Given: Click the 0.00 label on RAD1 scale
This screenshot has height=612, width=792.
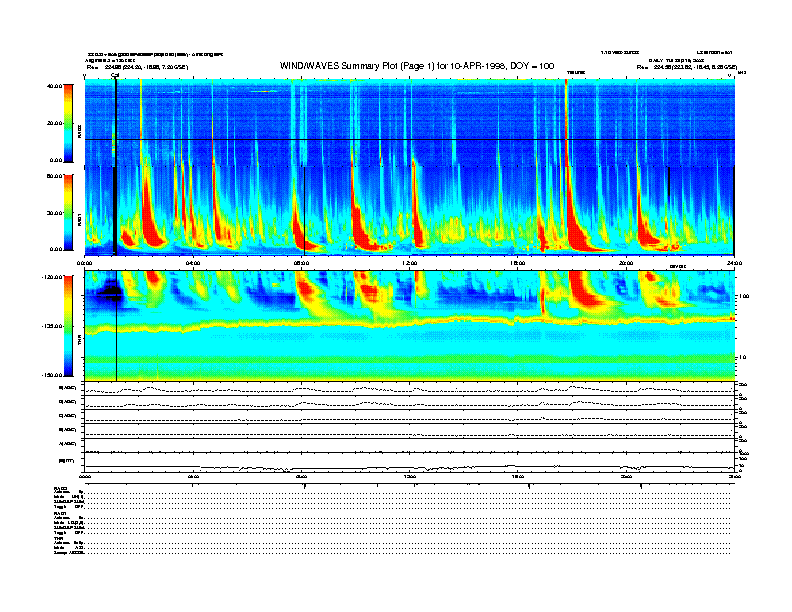Looking at the screenshot, I should [x=55, y=249].
